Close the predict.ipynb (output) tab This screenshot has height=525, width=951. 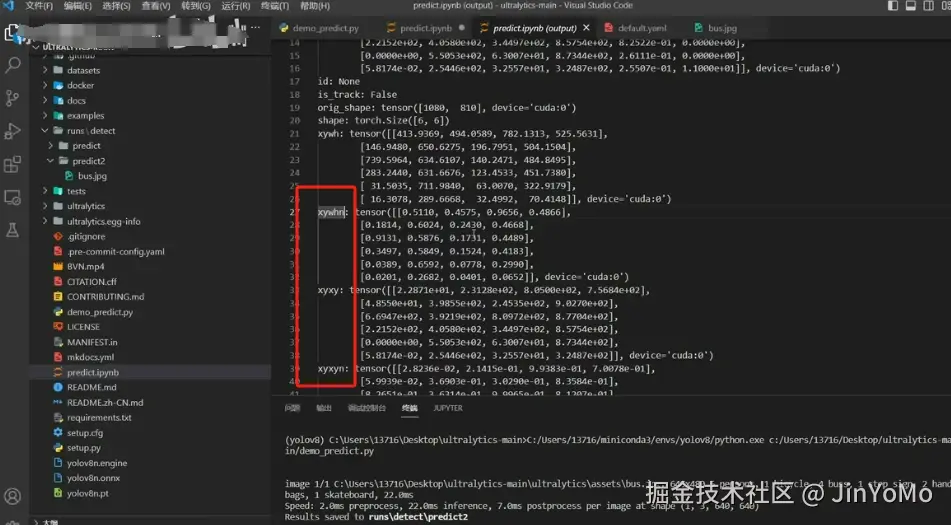586,28
